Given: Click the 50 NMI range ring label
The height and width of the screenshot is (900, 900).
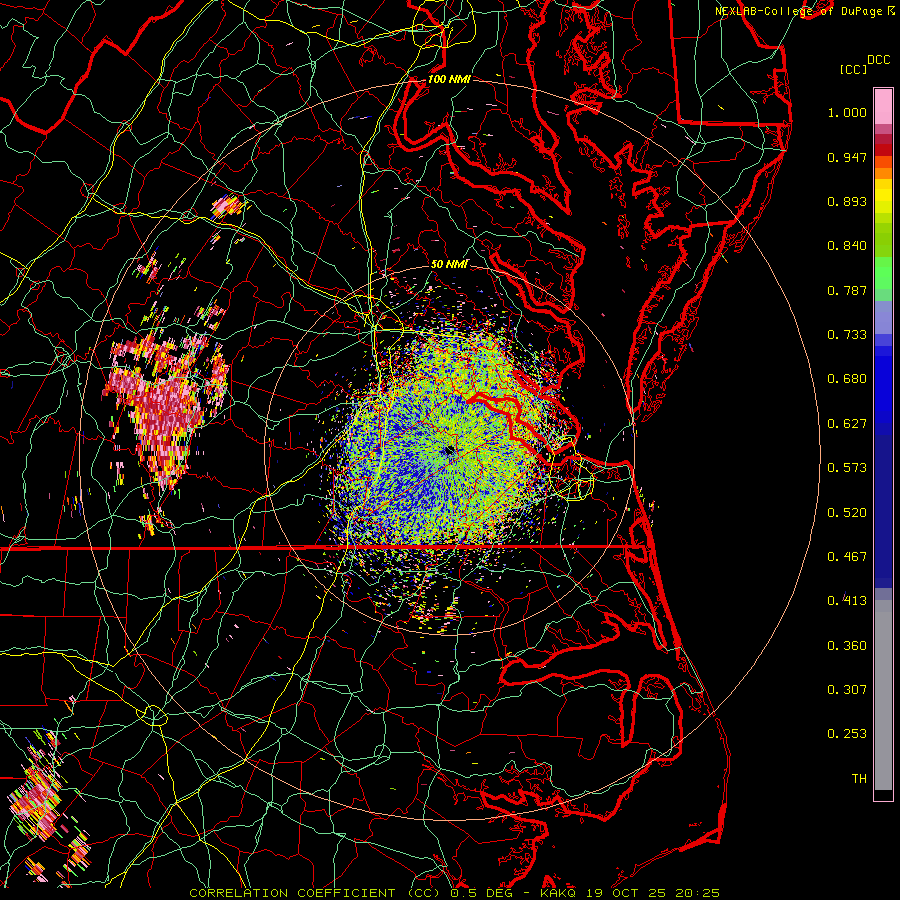Looking at the screenshot, I should pos(449,264).
